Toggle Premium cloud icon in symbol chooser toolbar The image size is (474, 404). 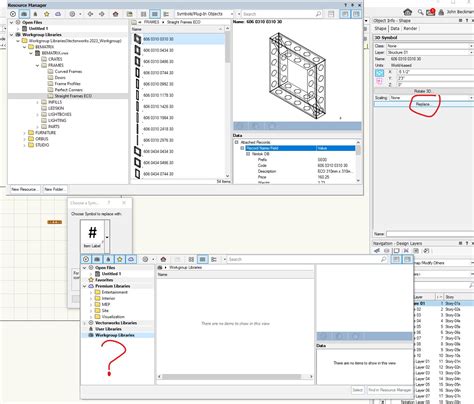tap(131, 259)
